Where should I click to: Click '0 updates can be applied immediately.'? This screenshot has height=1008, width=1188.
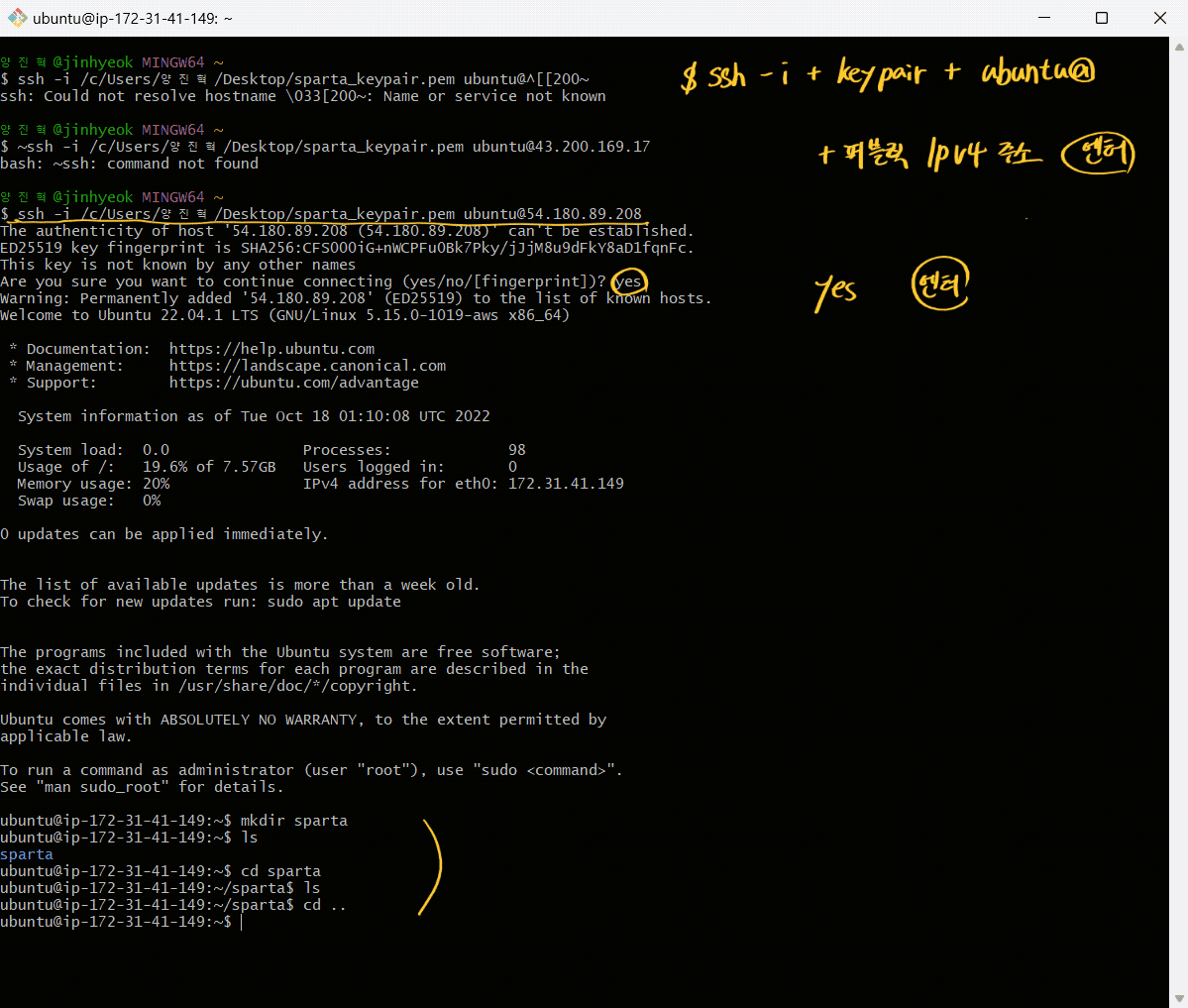click(164, 534)
